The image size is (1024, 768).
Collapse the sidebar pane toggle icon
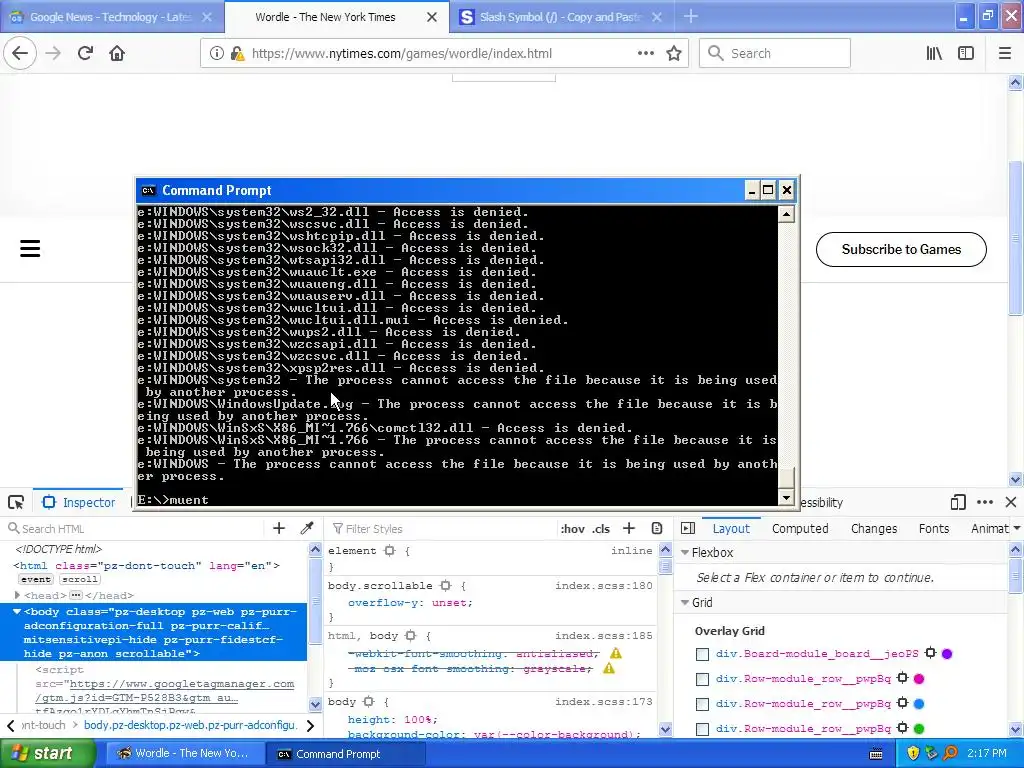coord(688,528)
